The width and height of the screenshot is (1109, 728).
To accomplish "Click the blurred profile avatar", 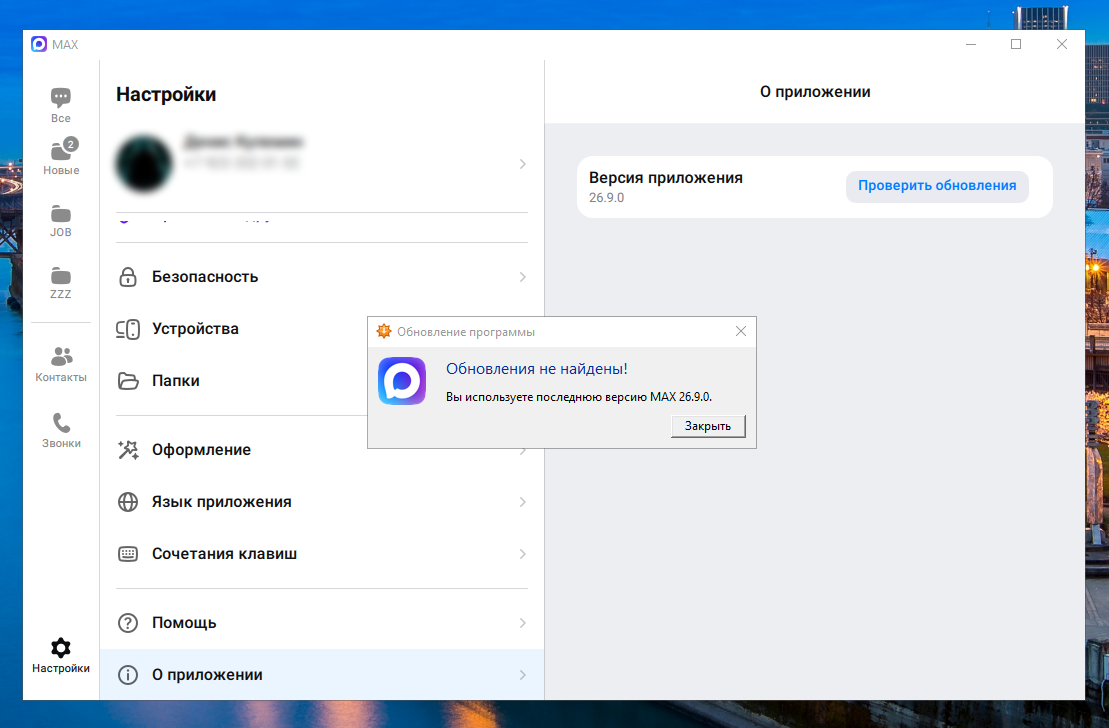I will 144,164.
